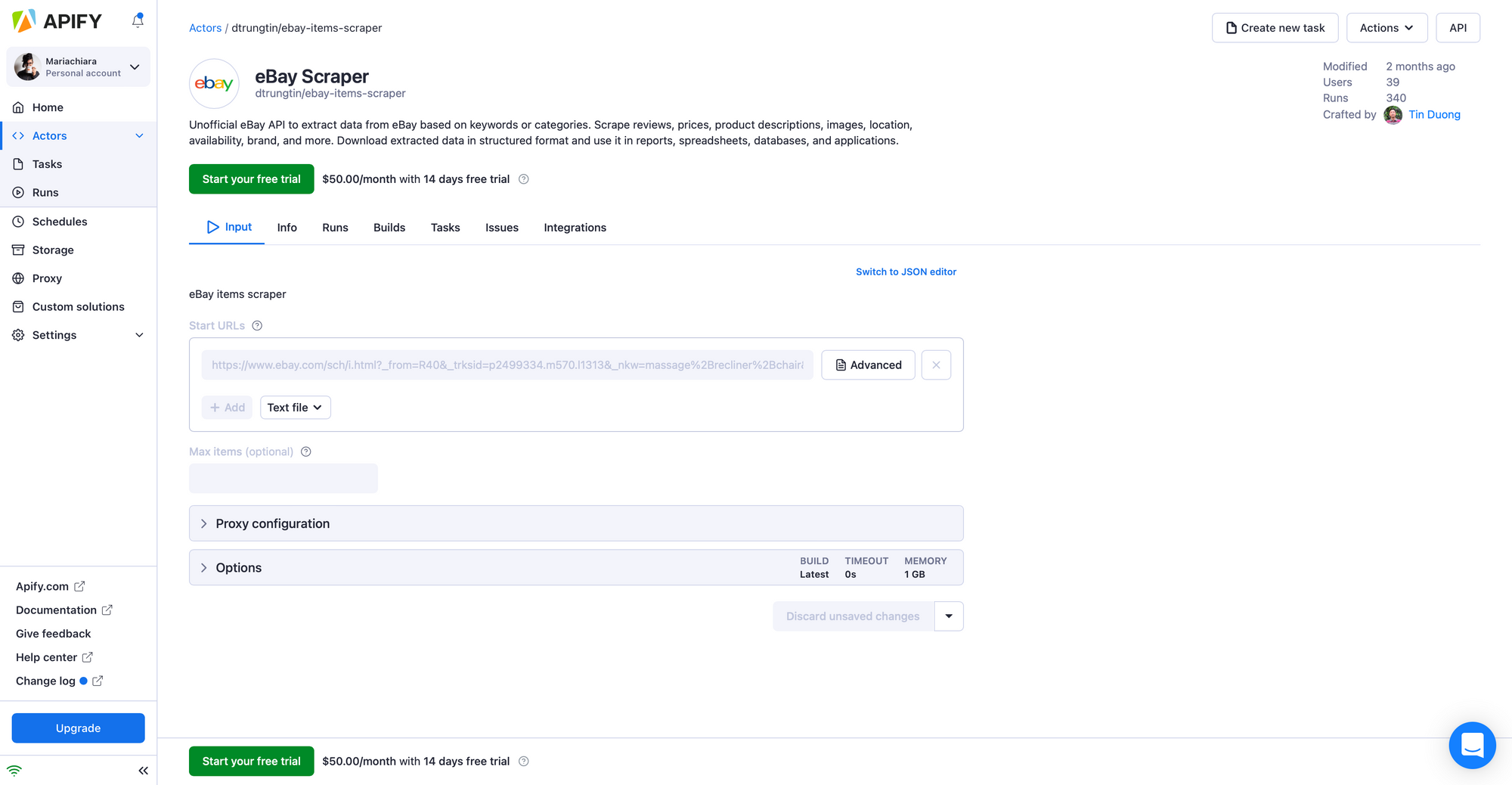Click help icon beside bottom pricing text
This screenshot has height=785, width=1512.
point(524,762)
